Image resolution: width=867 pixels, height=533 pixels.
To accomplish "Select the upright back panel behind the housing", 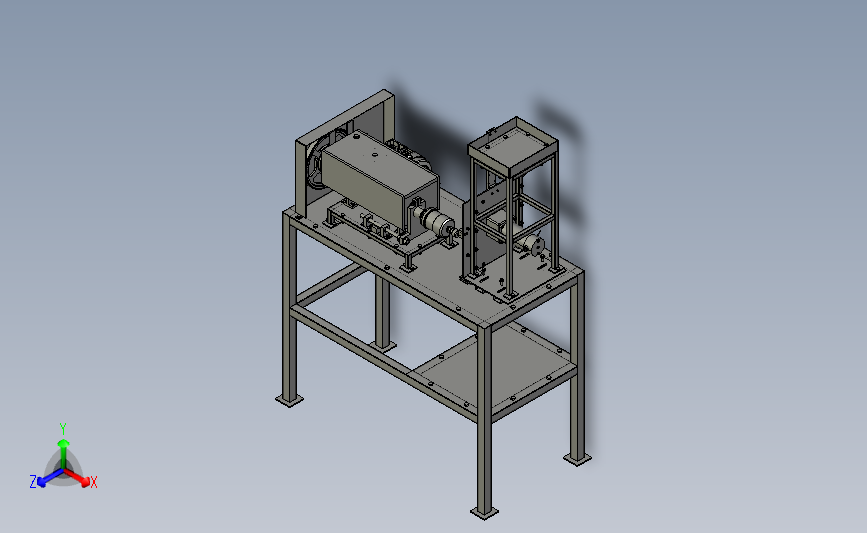I will click(x=345, y=152).
